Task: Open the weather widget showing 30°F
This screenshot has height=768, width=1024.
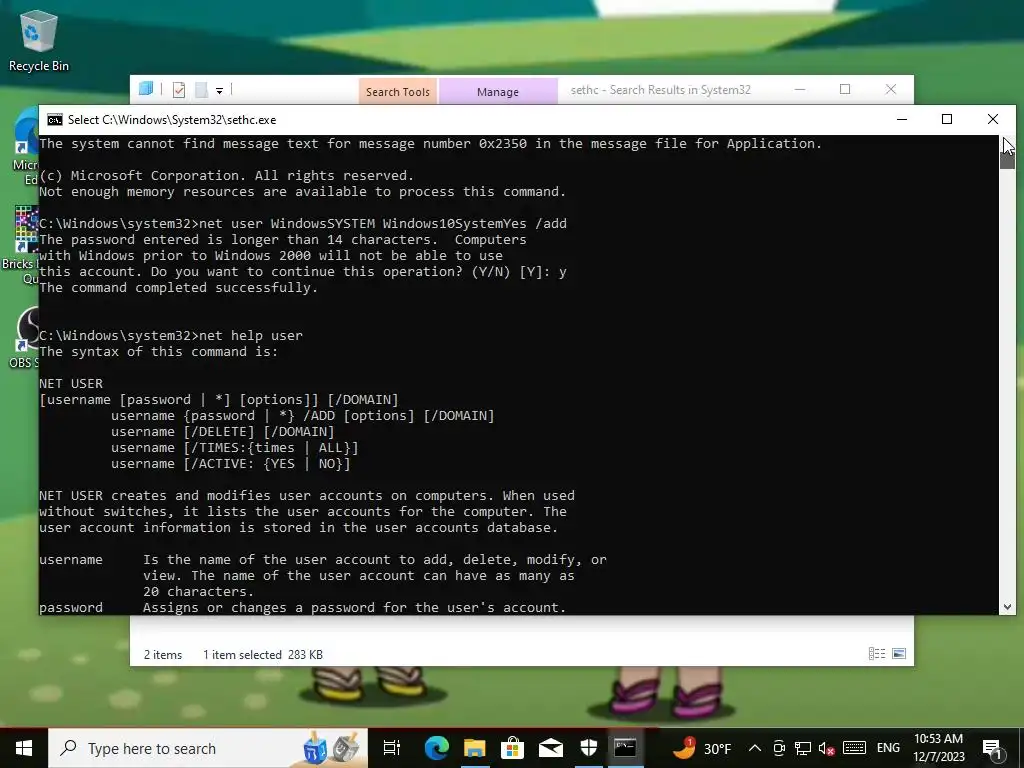Action: (702, 748)
